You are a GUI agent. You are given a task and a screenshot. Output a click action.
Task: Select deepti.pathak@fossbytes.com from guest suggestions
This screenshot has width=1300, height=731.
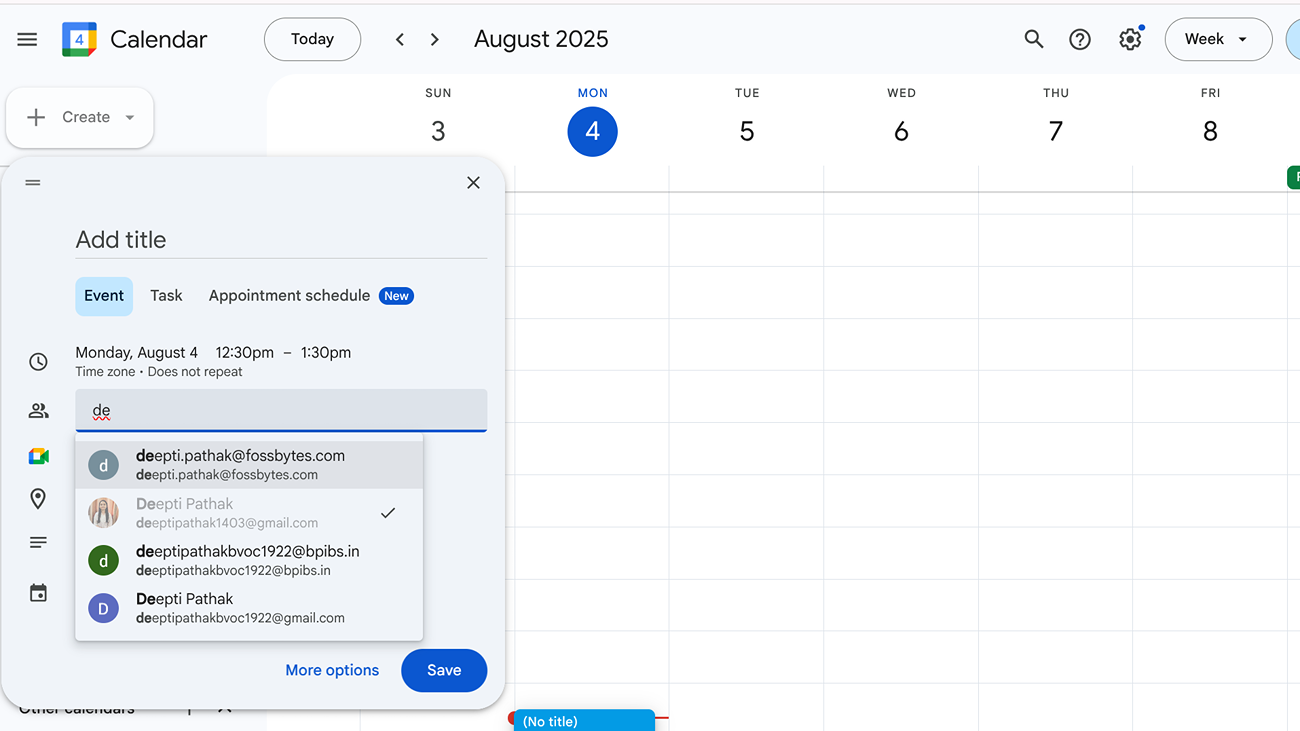[240, 463]
